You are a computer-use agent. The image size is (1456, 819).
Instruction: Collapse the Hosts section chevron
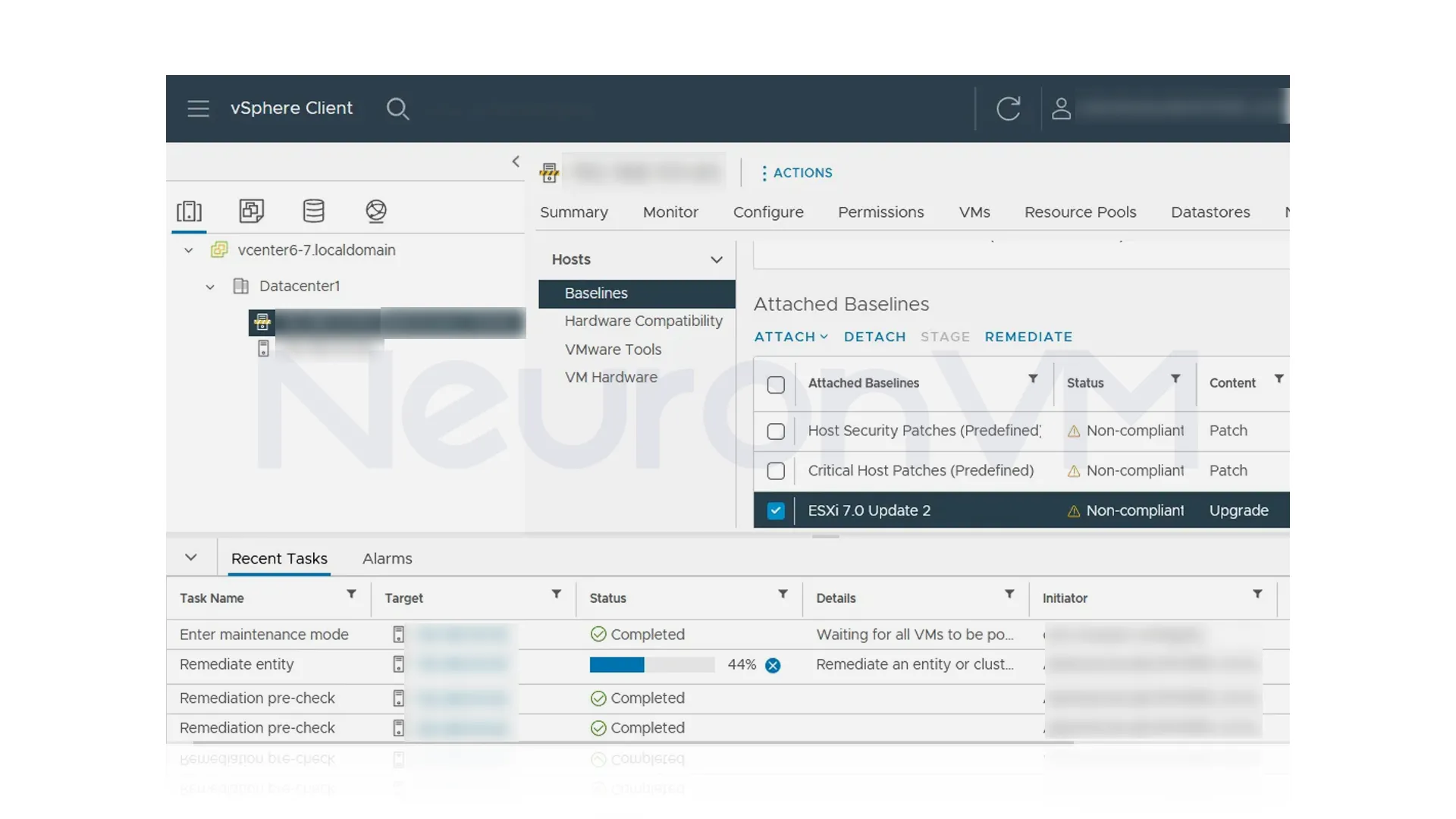tap(716, 260)
